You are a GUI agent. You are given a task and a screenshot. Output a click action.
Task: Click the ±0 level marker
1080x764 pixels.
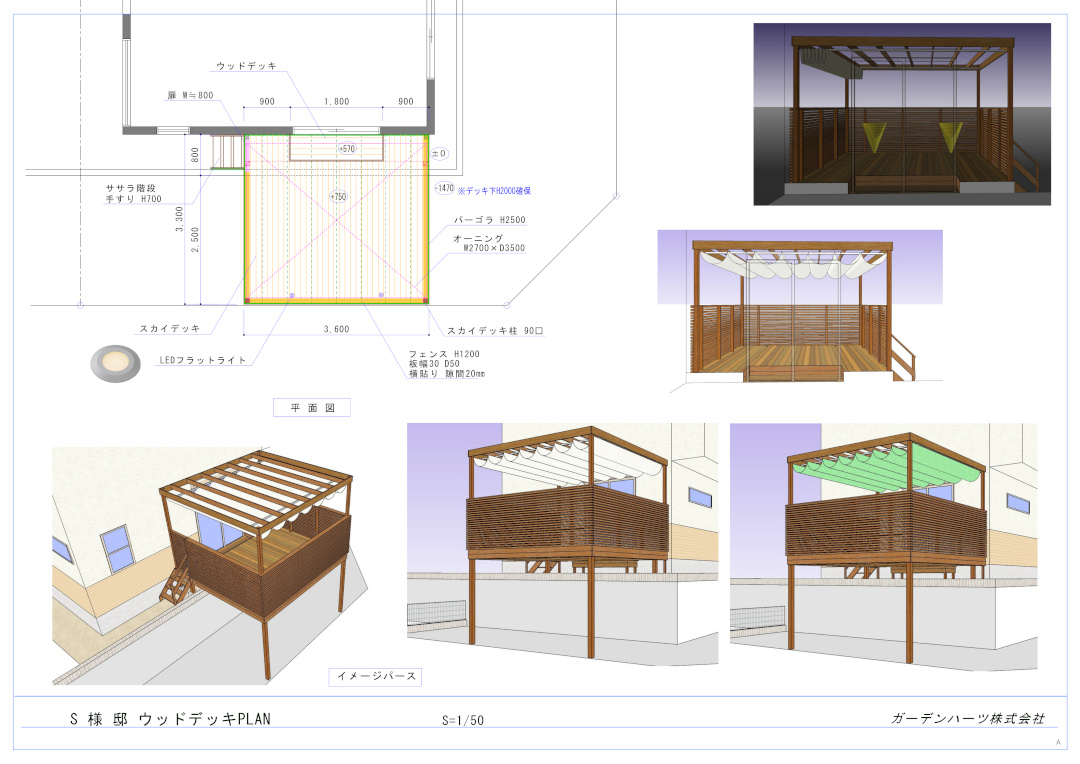point(439,153)
